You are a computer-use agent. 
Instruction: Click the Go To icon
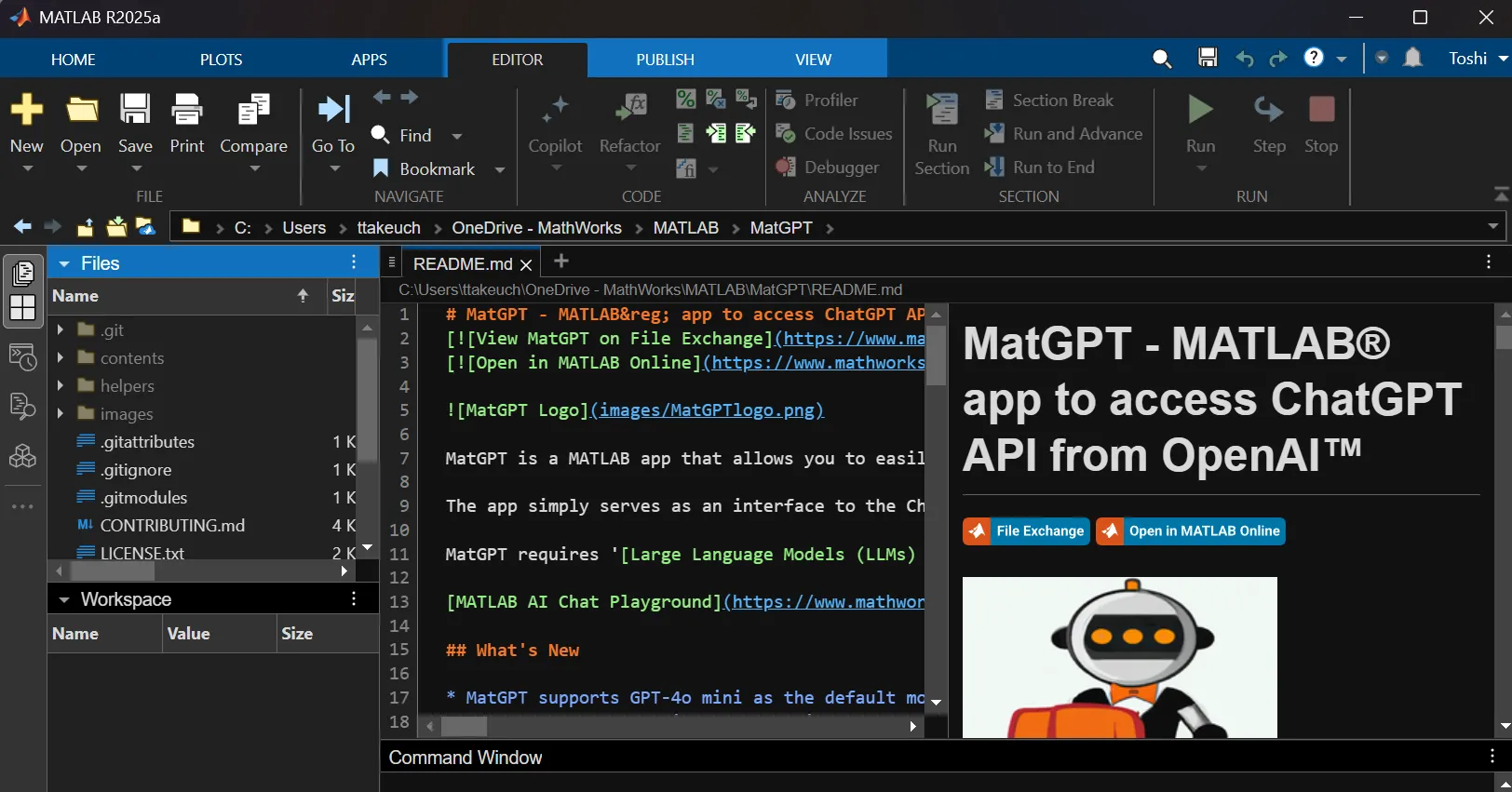[333, 112]
